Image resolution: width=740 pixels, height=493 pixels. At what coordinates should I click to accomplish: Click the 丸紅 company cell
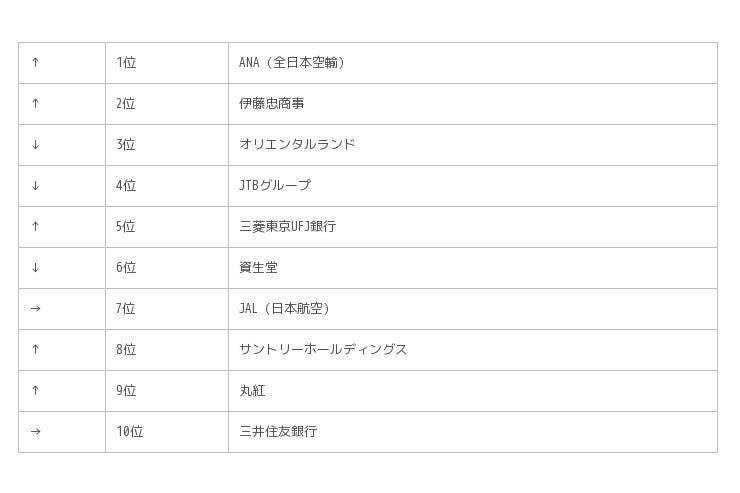[252, 391]
